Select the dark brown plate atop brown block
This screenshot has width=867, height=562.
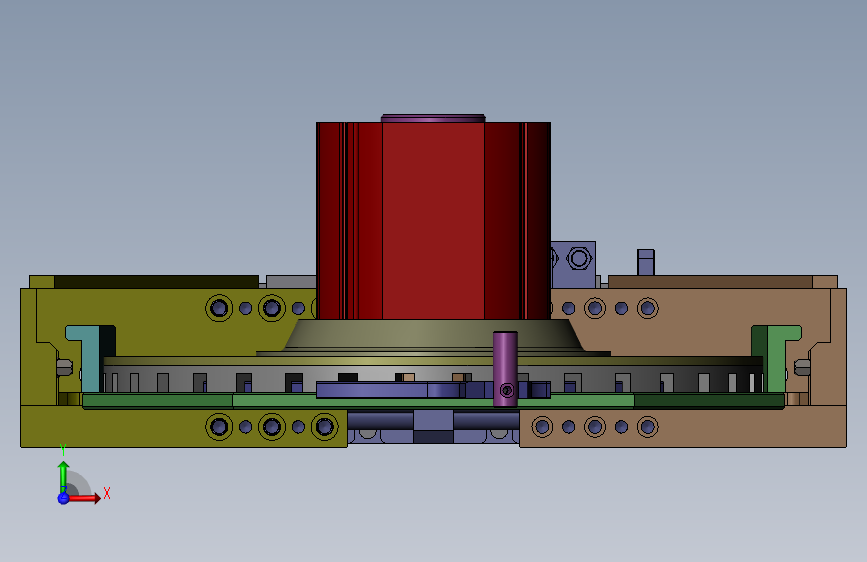(x=711, y=282)
